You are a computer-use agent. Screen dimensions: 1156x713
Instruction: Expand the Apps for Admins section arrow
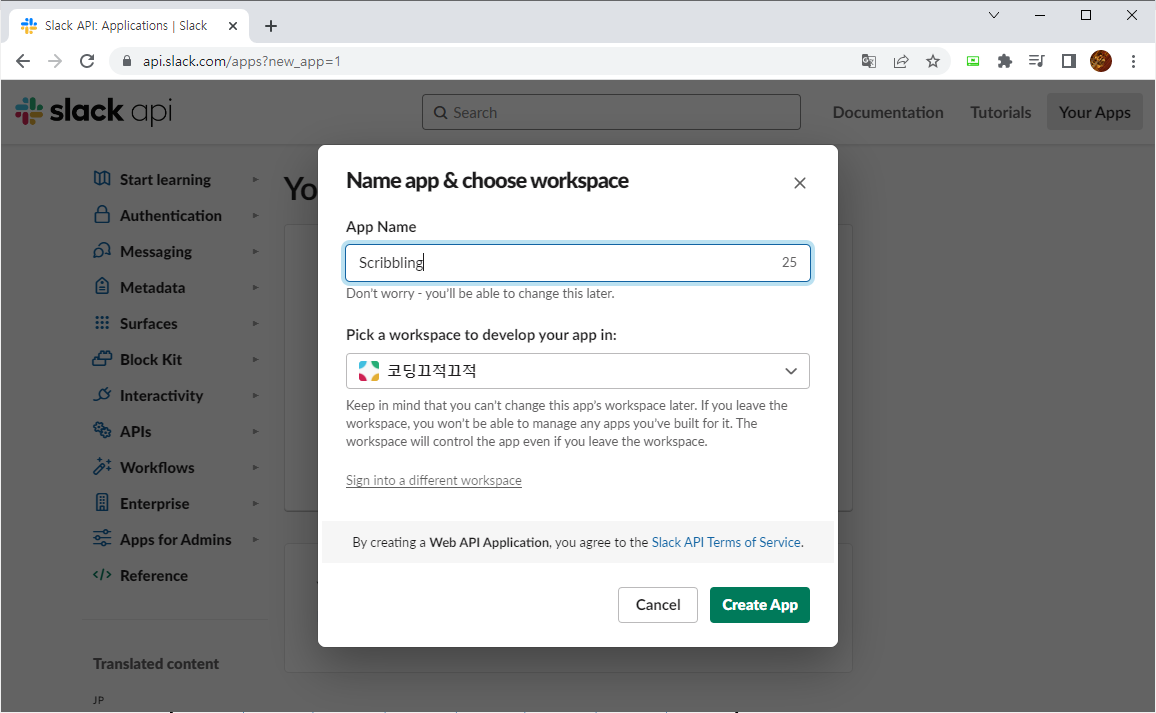click(256, 540)
